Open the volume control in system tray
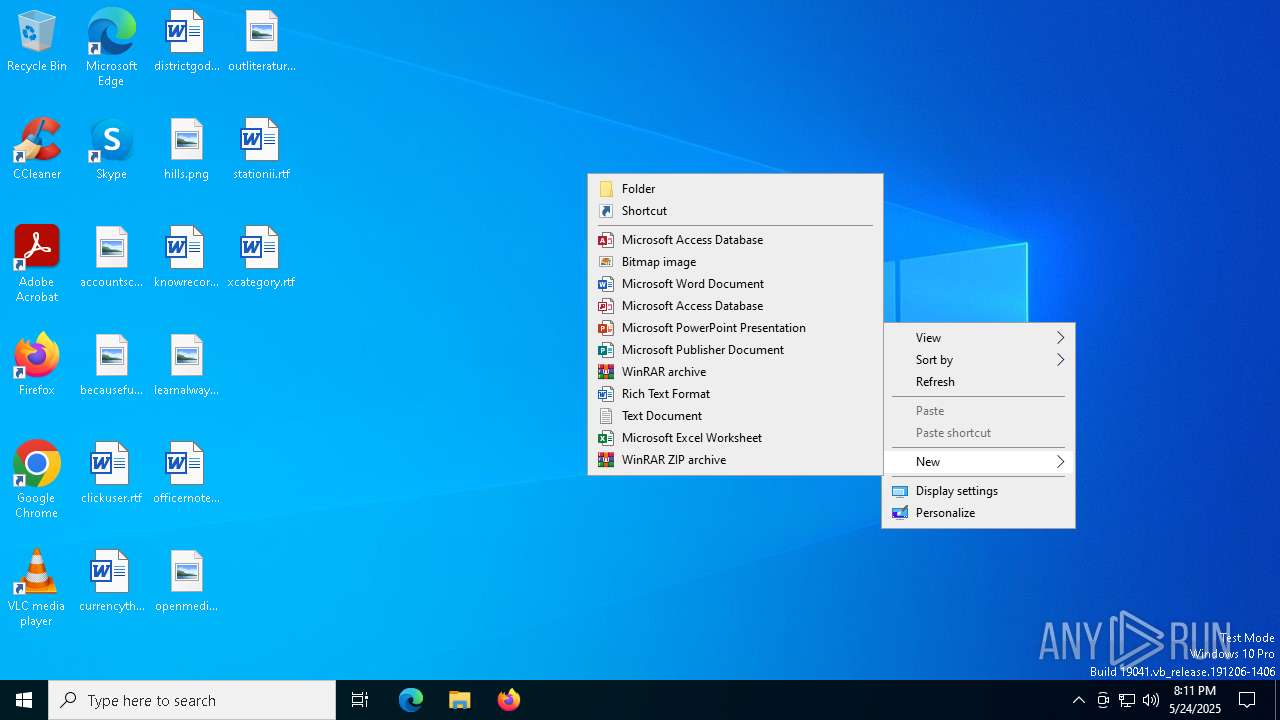The image size is (1280, 720). tap(1151, 700)
